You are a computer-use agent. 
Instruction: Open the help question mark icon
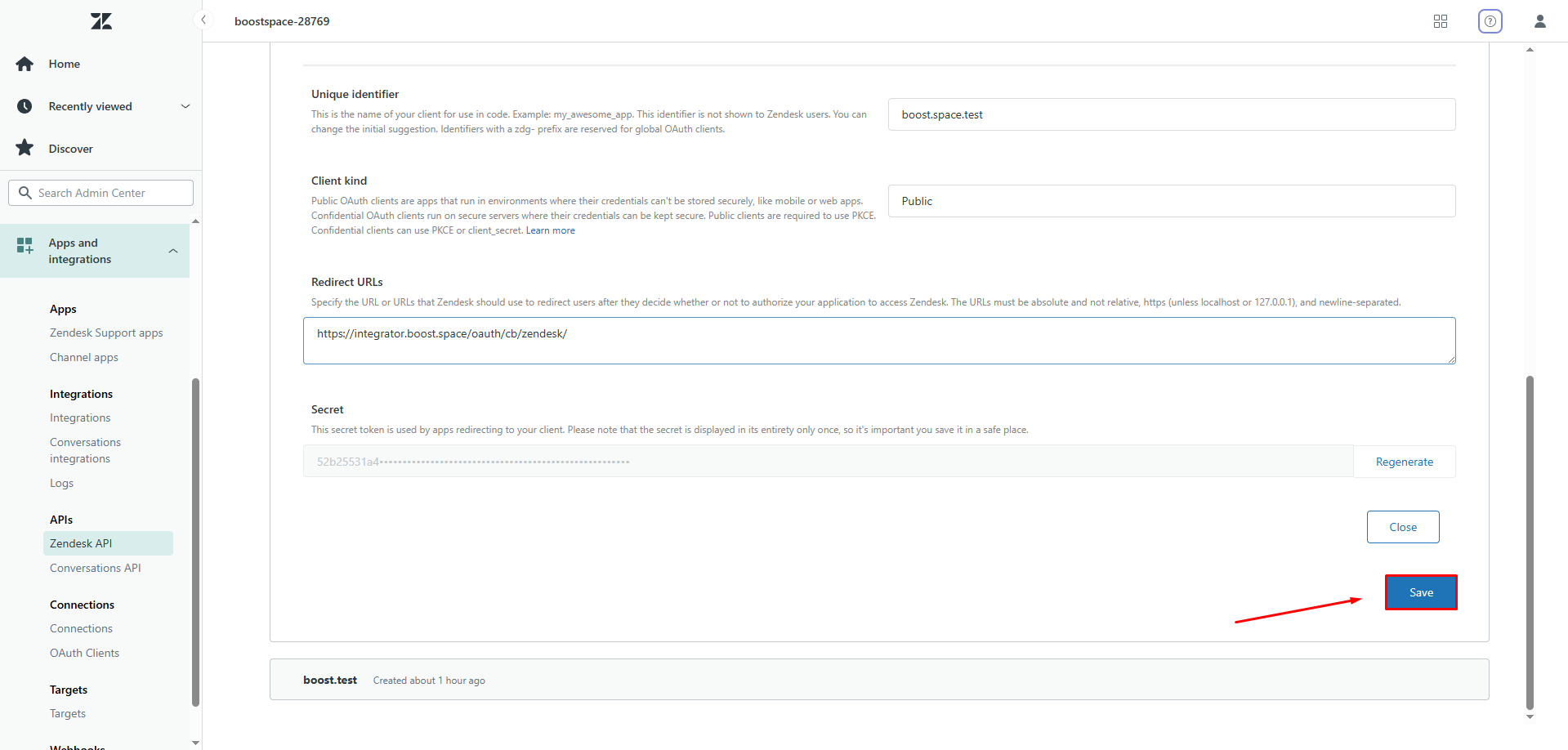(x=1490, y=21)
